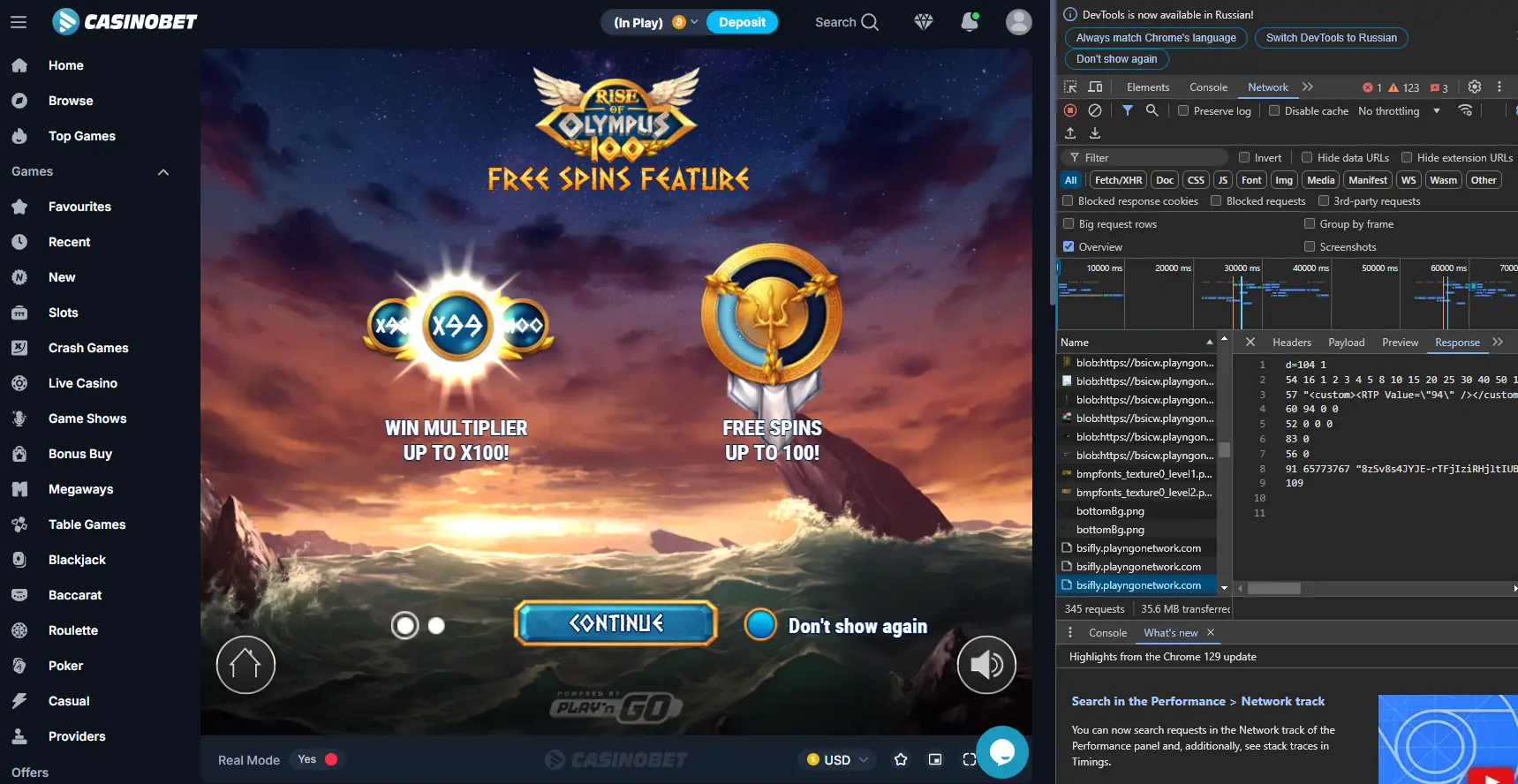Click the game's home icon button
1518x784 pixels.
(245, 665)
